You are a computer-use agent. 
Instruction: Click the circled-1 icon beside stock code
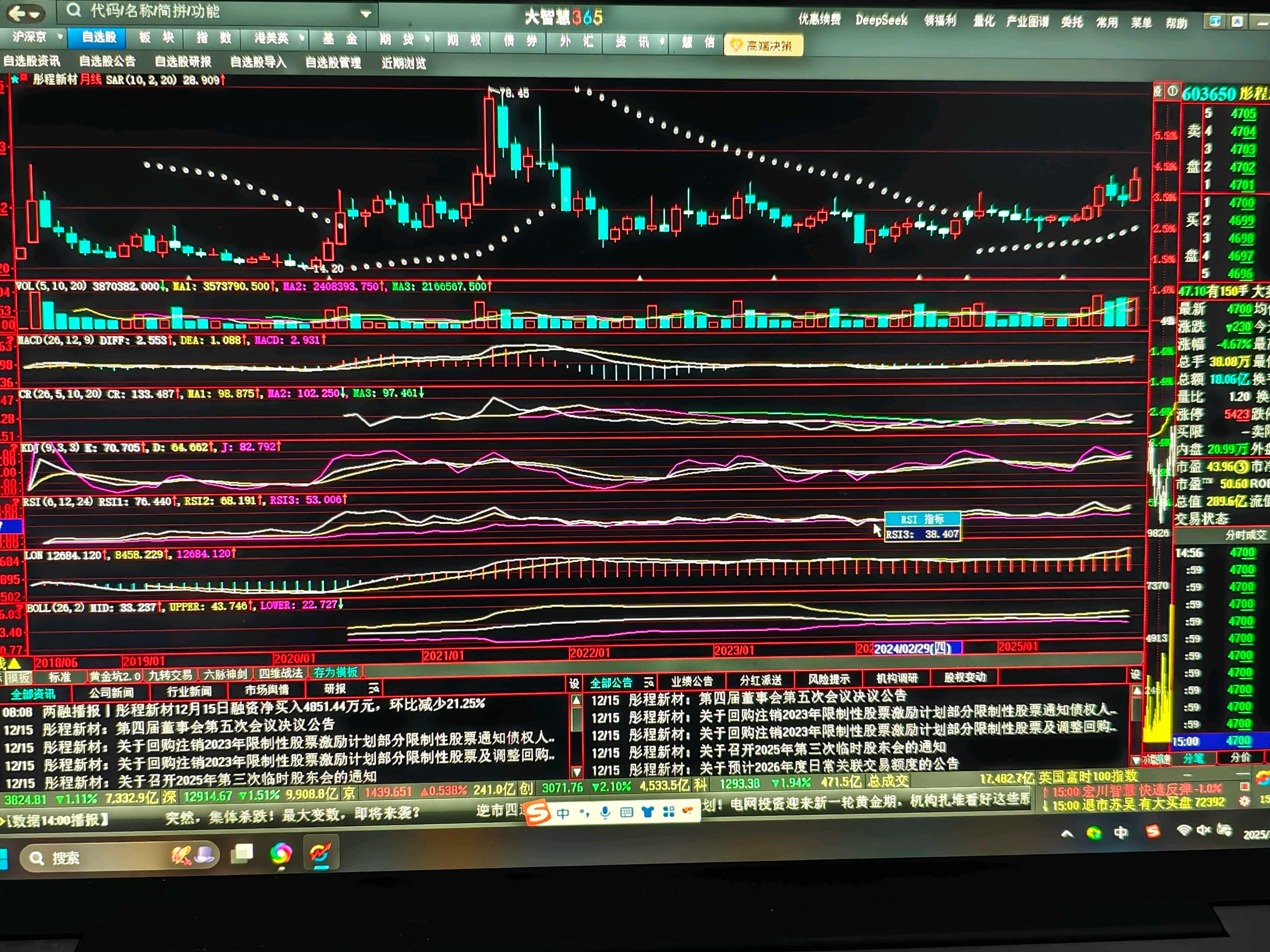coord(1172,91)
